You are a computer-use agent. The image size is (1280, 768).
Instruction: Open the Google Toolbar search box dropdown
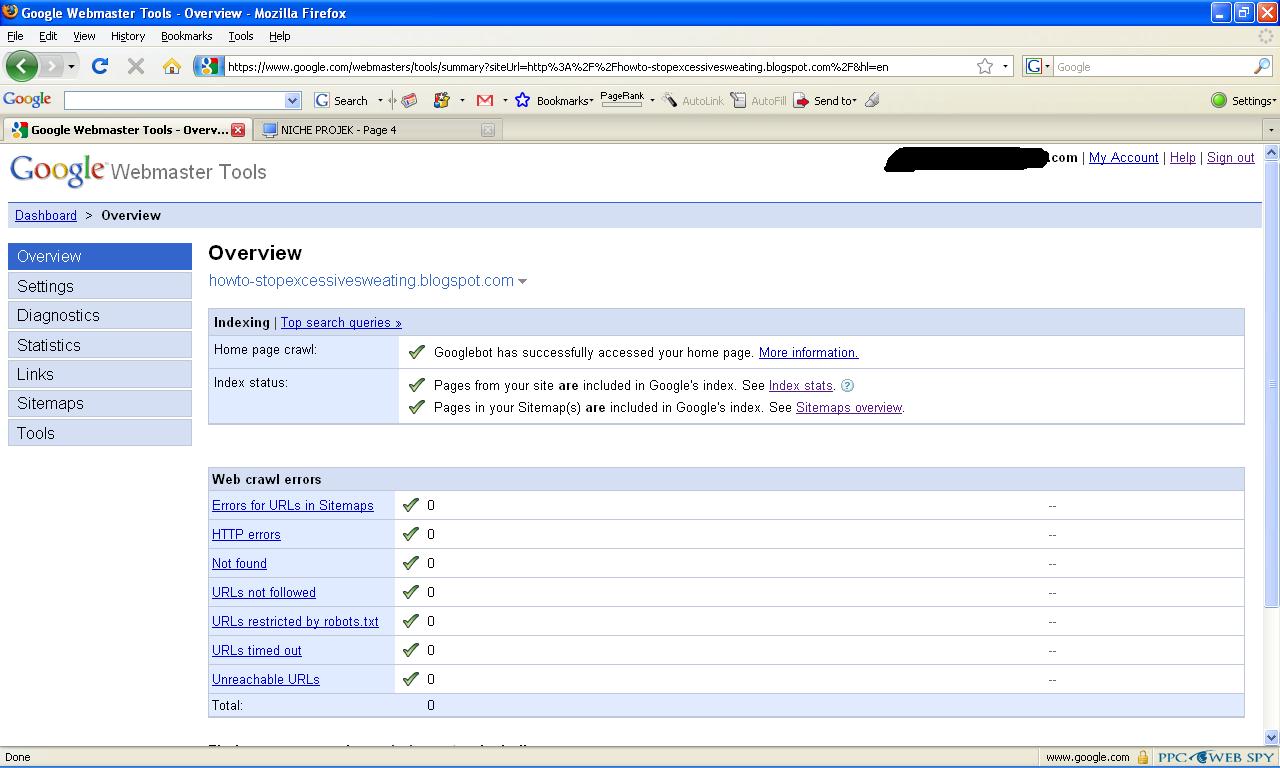(293, 100)
